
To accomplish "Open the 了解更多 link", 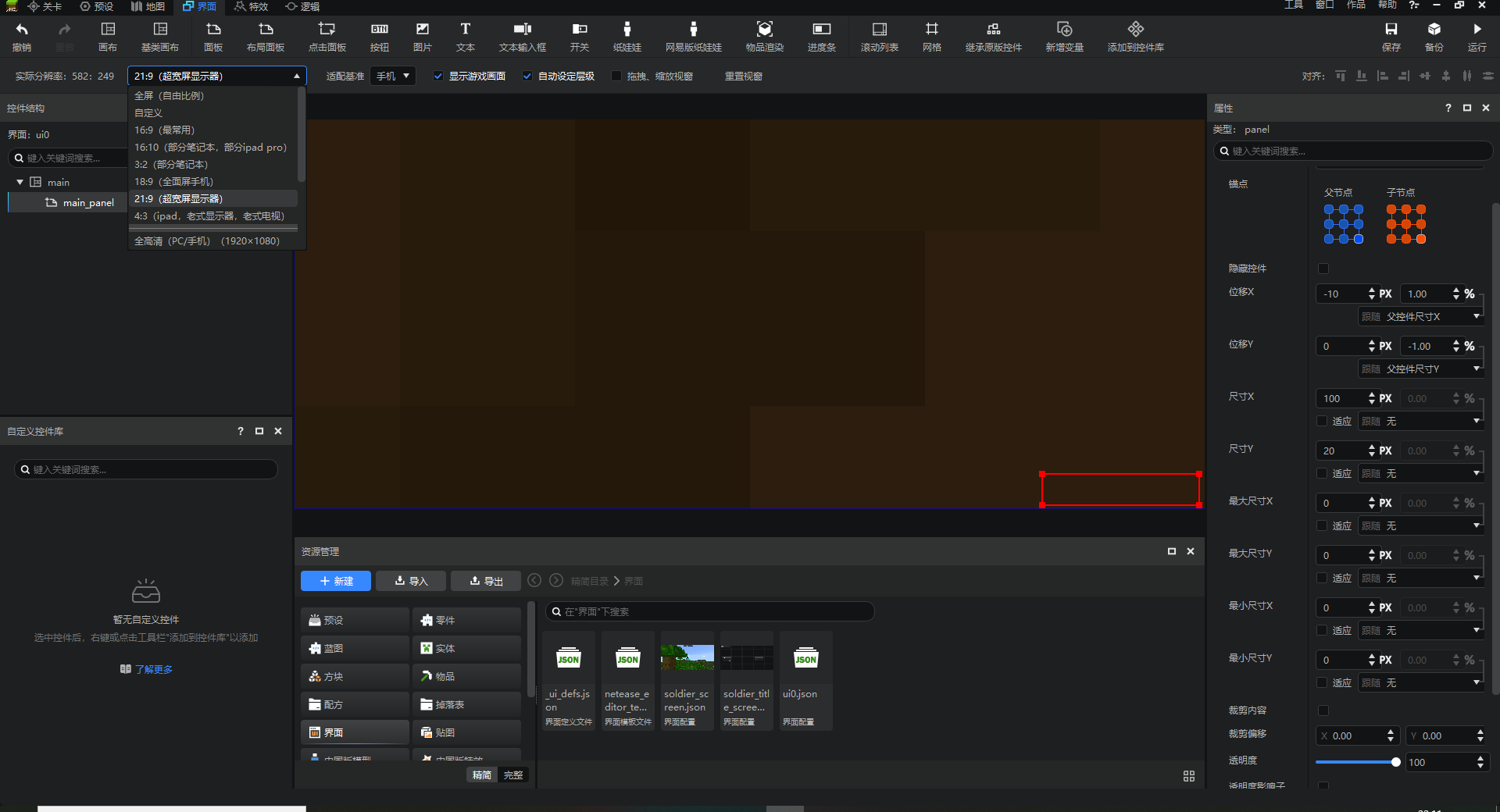I will coord(153,669).
